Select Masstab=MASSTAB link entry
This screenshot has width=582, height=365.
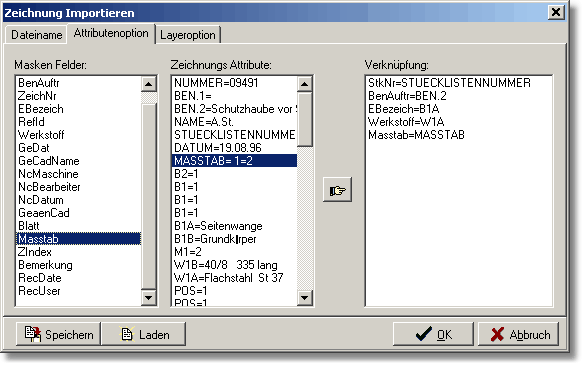tap(459, 135)
